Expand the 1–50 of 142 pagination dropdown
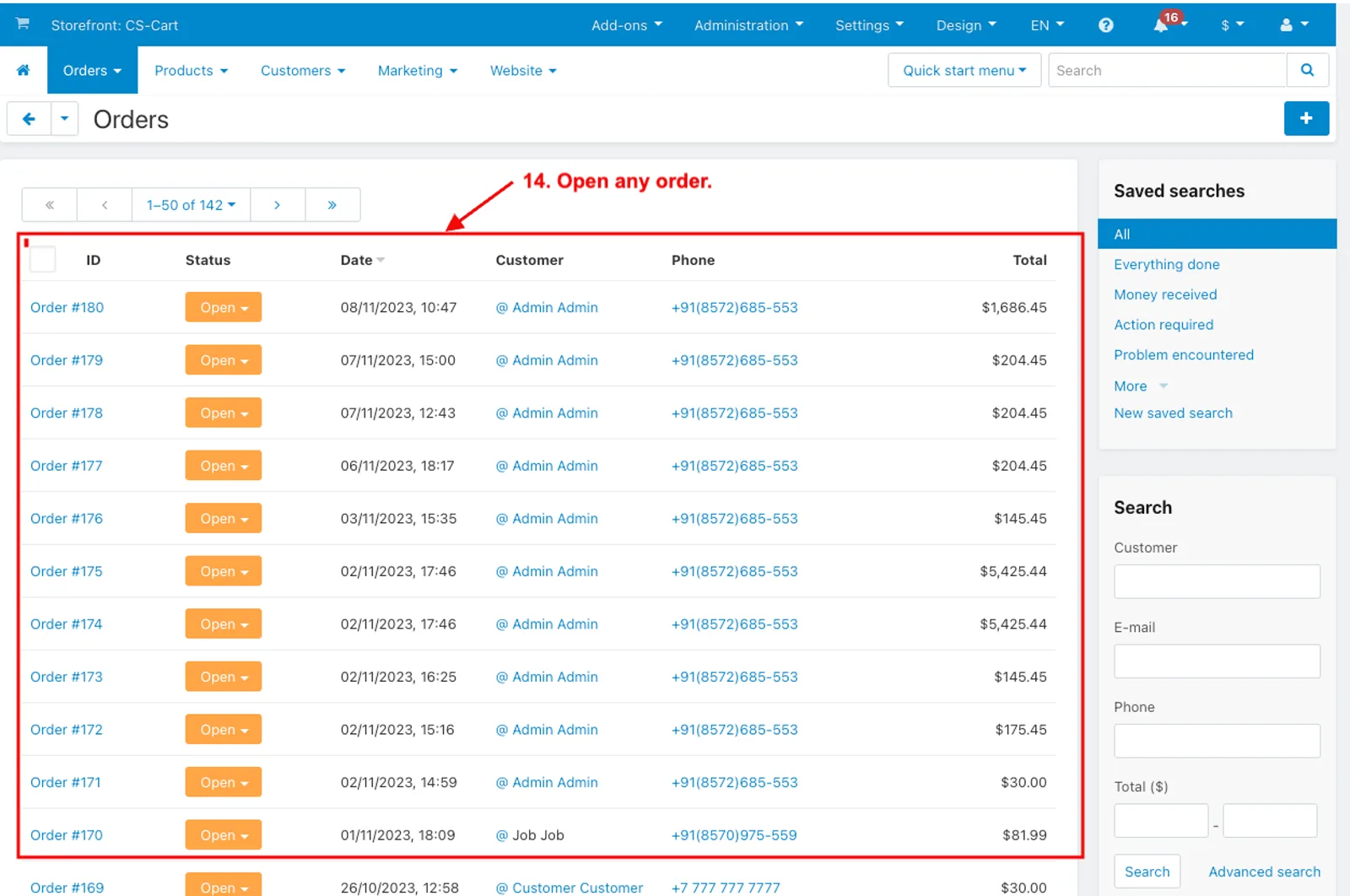 [x=191, y=205]
